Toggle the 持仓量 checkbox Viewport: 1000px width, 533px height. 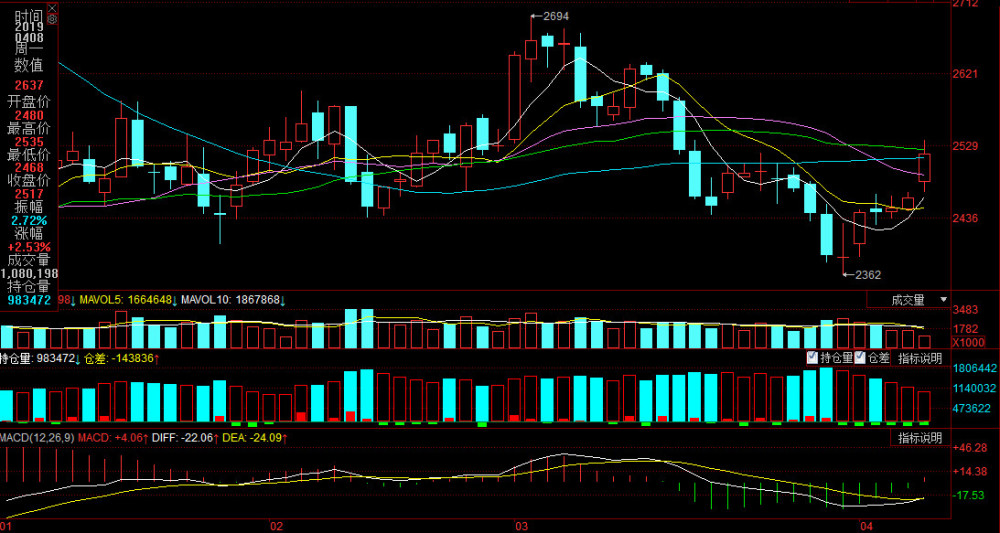click(812, 358)
